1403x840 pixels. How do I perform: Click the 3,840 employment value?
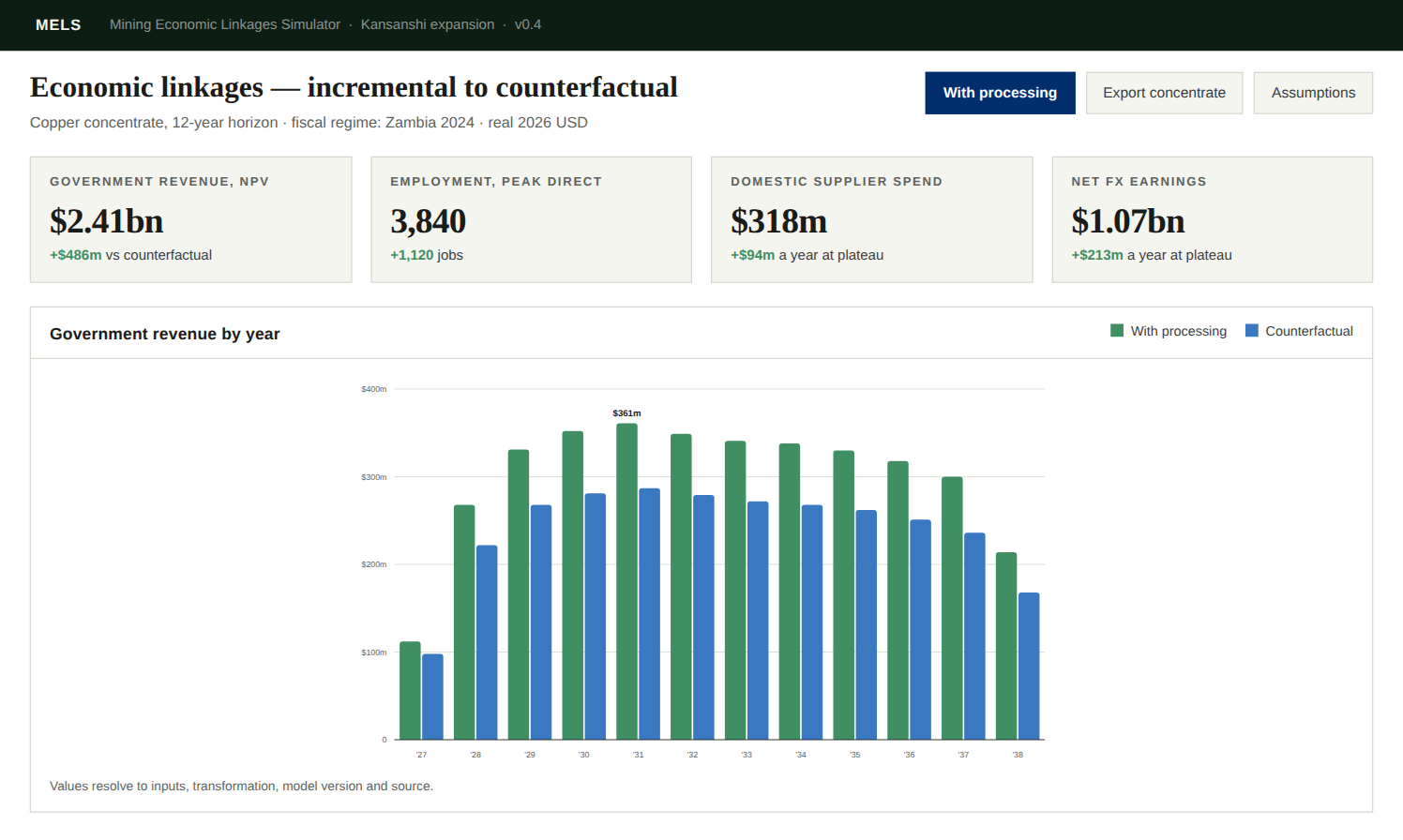click(429, 221)
